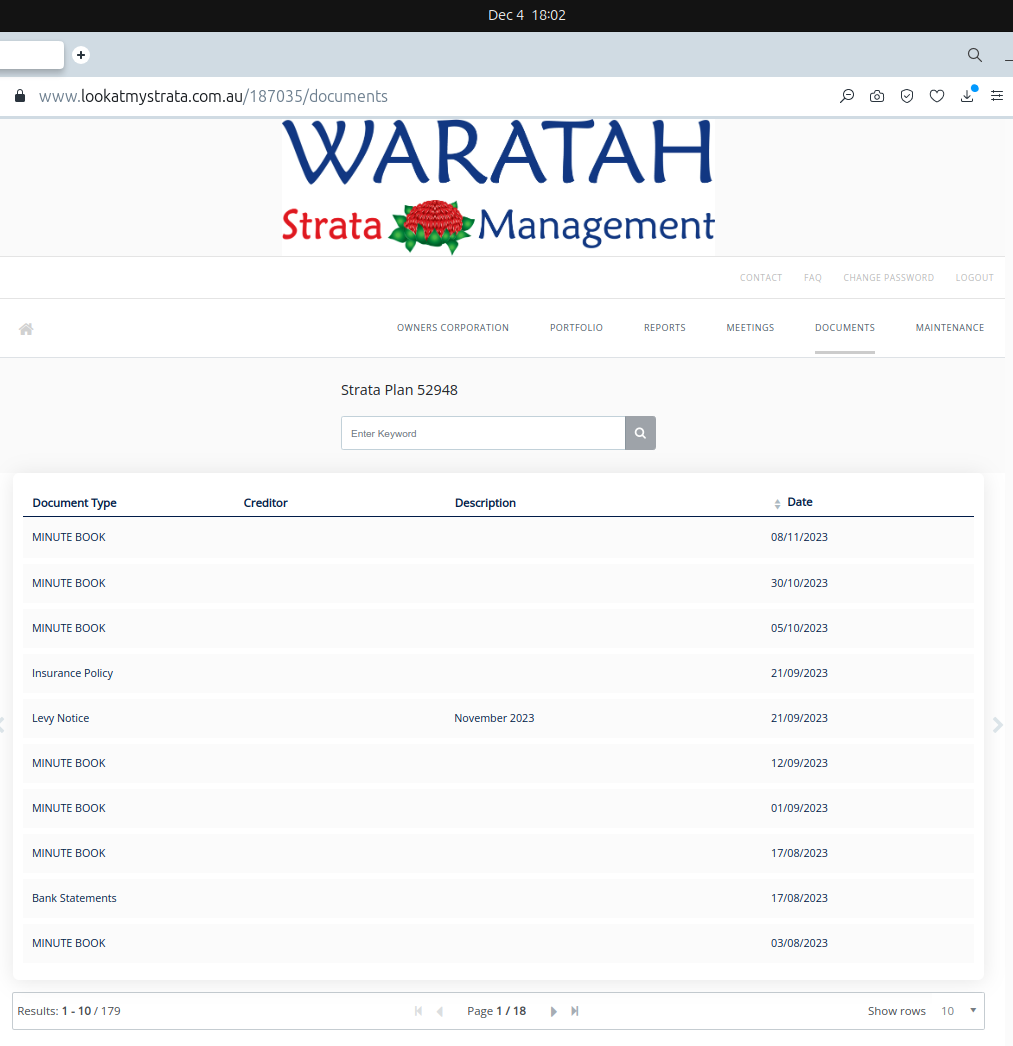Screen dimensions: 1013x1046
Task: Open the Insurance Policy document row
Action: (72, 673)
